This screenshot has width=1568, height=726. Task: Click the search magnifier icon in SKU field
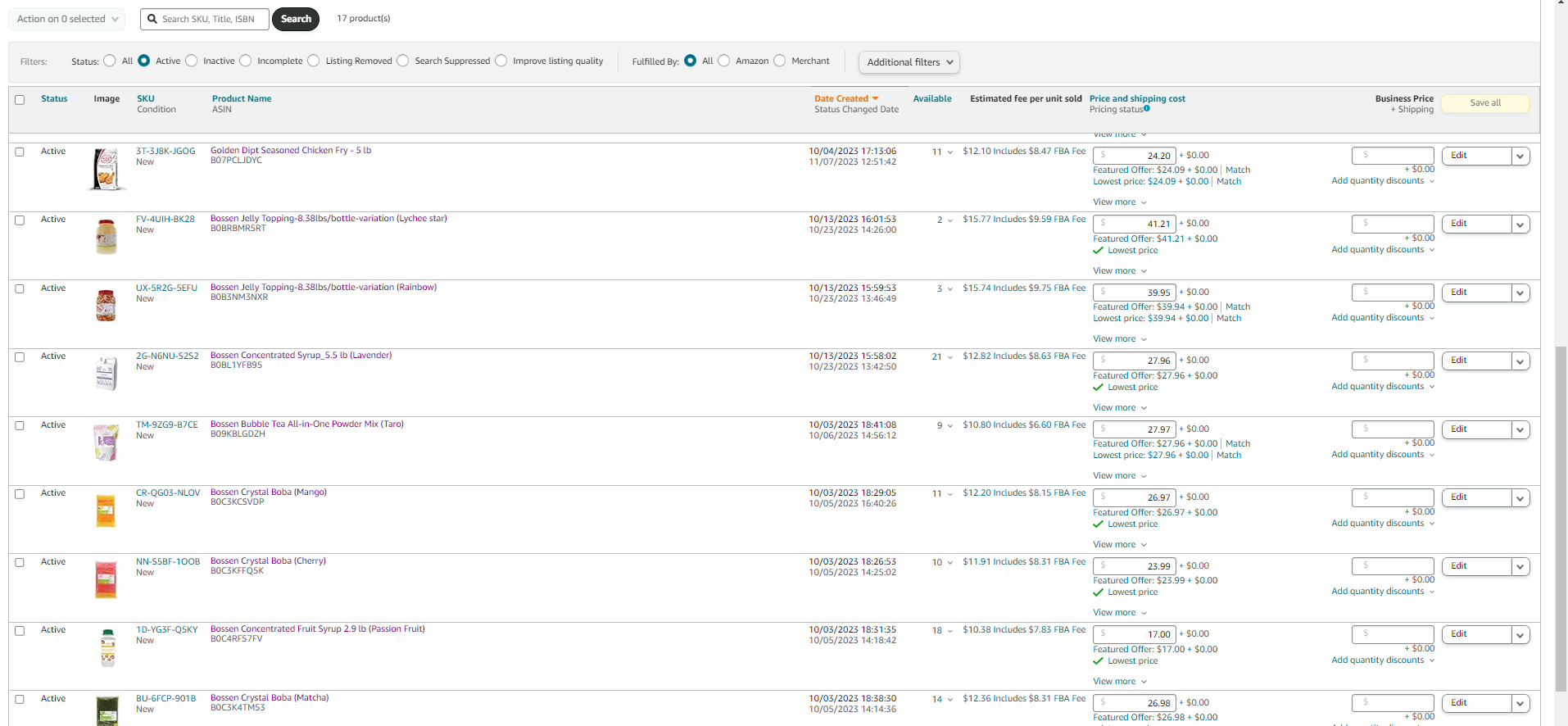pyautogui.click(x=152, y=19)
